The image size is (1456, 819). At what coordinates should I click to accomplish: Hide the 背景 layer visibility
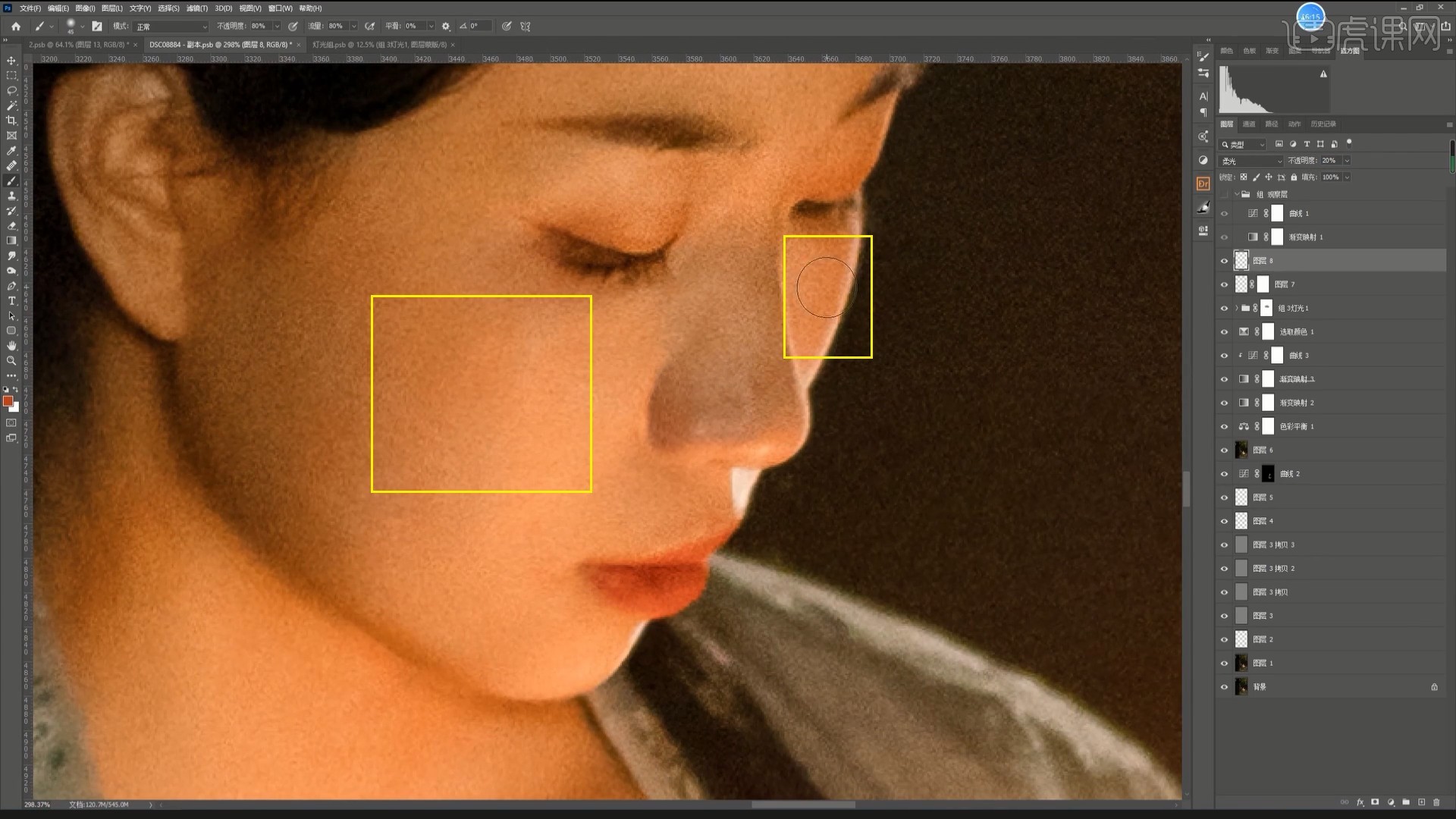tap(1224, 687)
